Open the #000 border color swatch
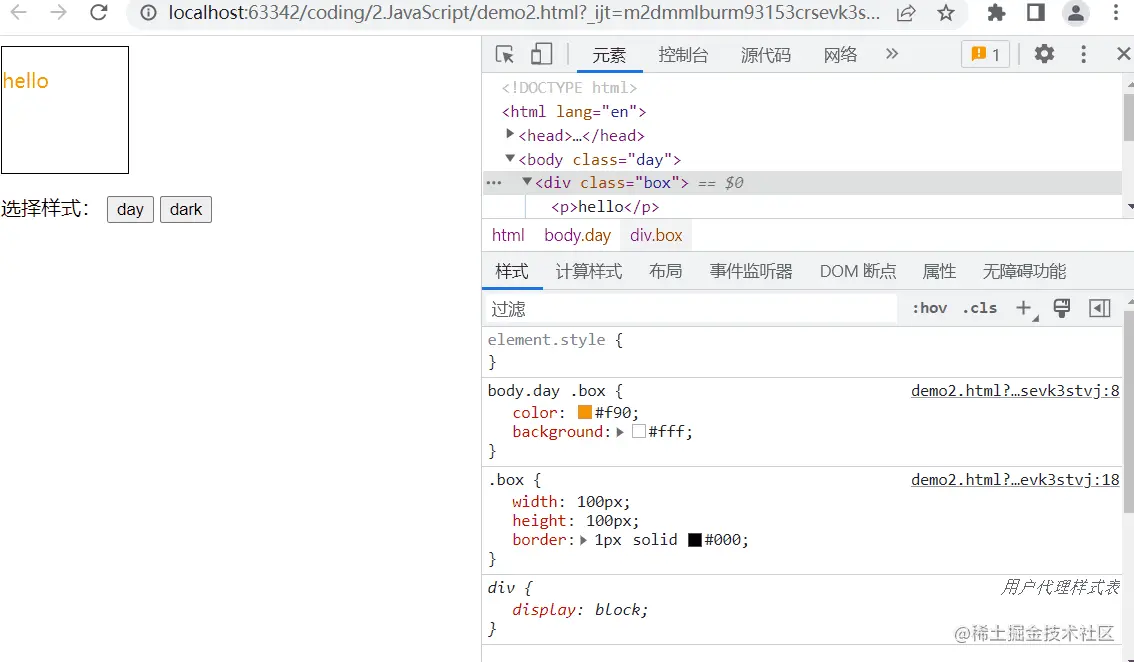The height and width of the screenshot is (662, 1134). click(x=695, y=540)
